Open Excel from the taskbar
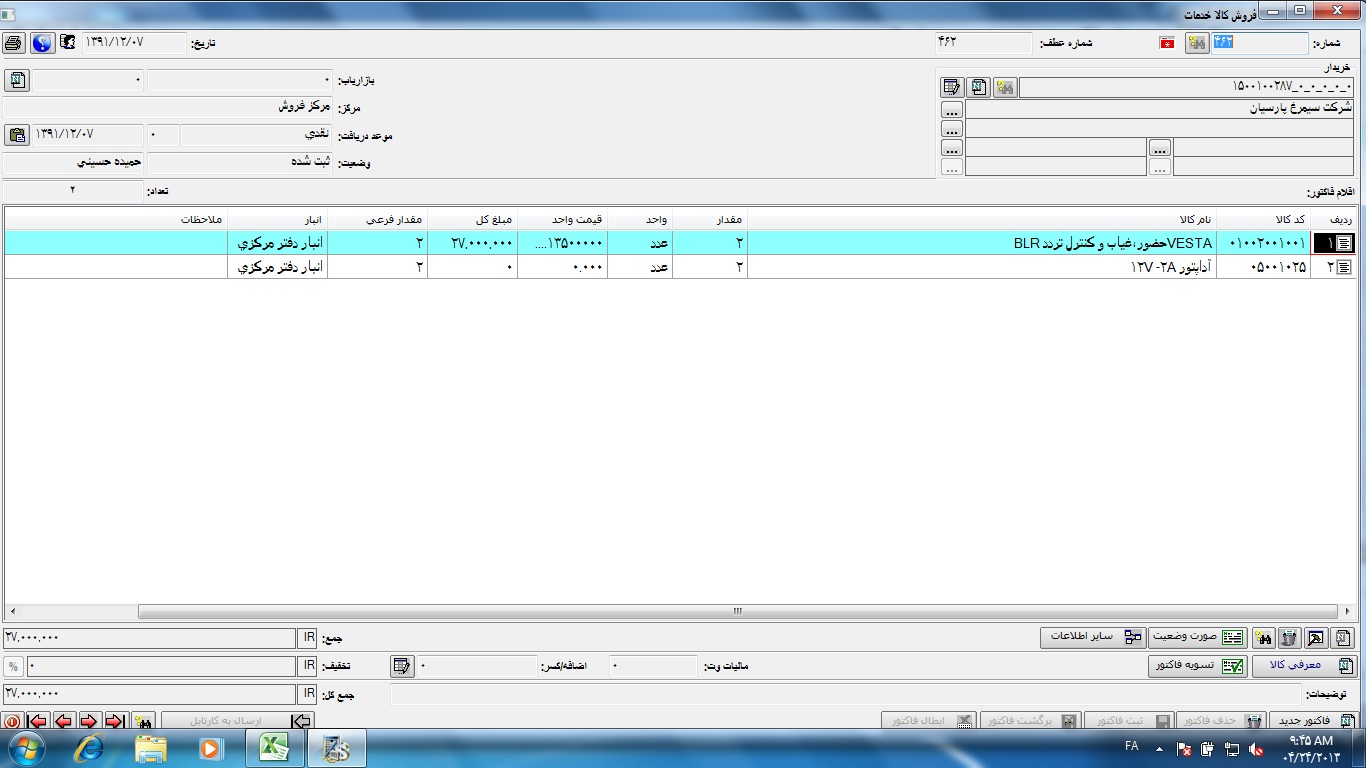The image size is (1366, 768). pyautogui.click(x=275, y=748)
